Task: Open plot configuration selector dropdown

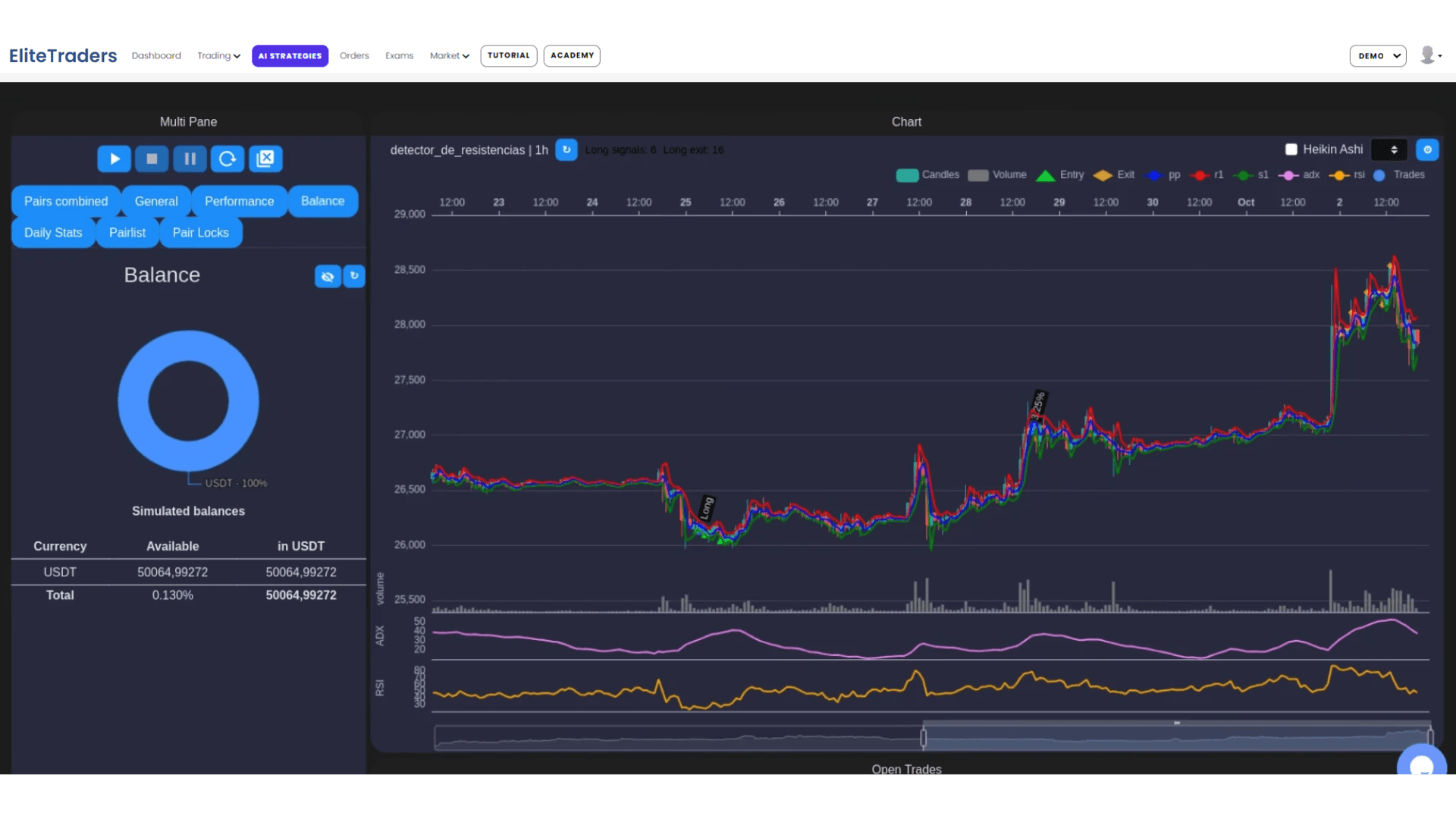Action: (x=1389, y=150)
